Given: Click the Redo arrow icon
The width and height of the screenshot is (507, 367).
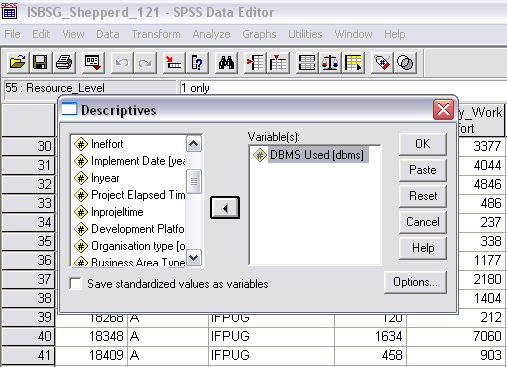Looking at the screenshot, I should click(x=145, y=62).
